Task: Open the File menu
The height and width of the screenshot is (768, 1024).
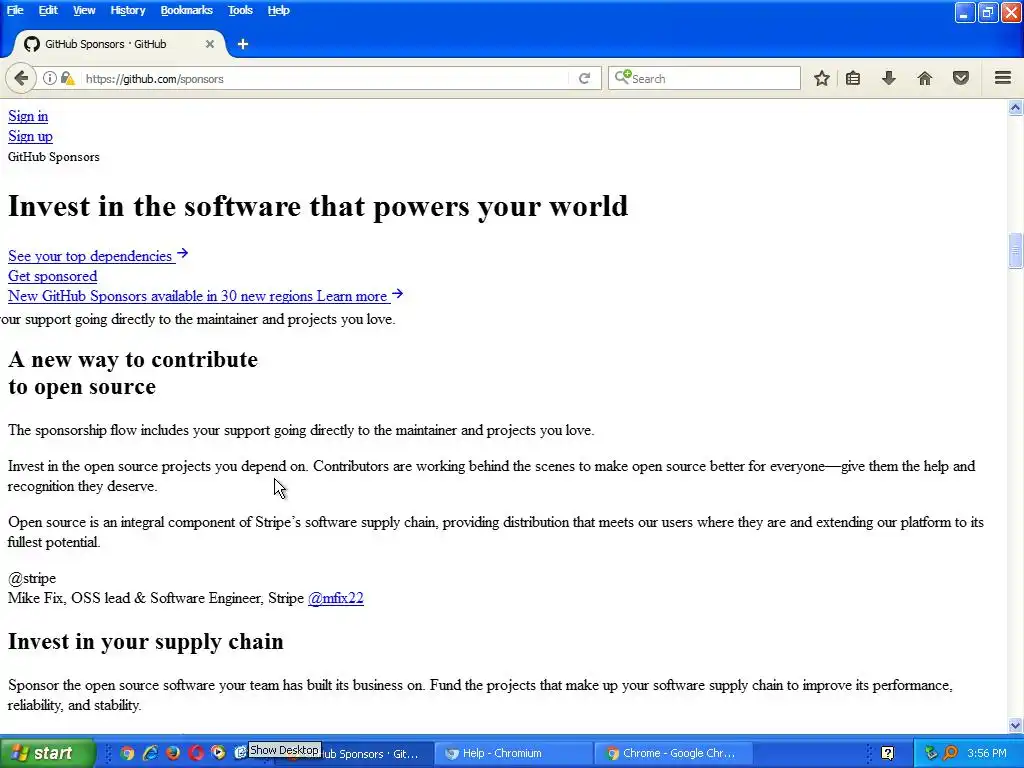Action: (15, 10)
